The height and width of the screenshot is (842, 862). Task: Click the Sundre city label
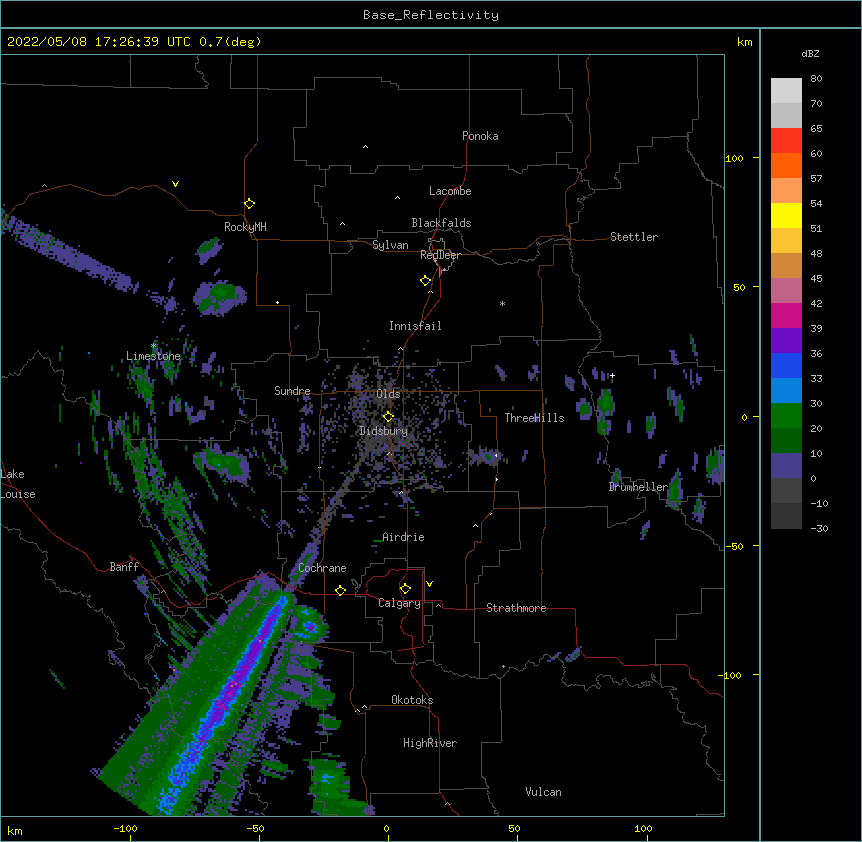(292, 391)
